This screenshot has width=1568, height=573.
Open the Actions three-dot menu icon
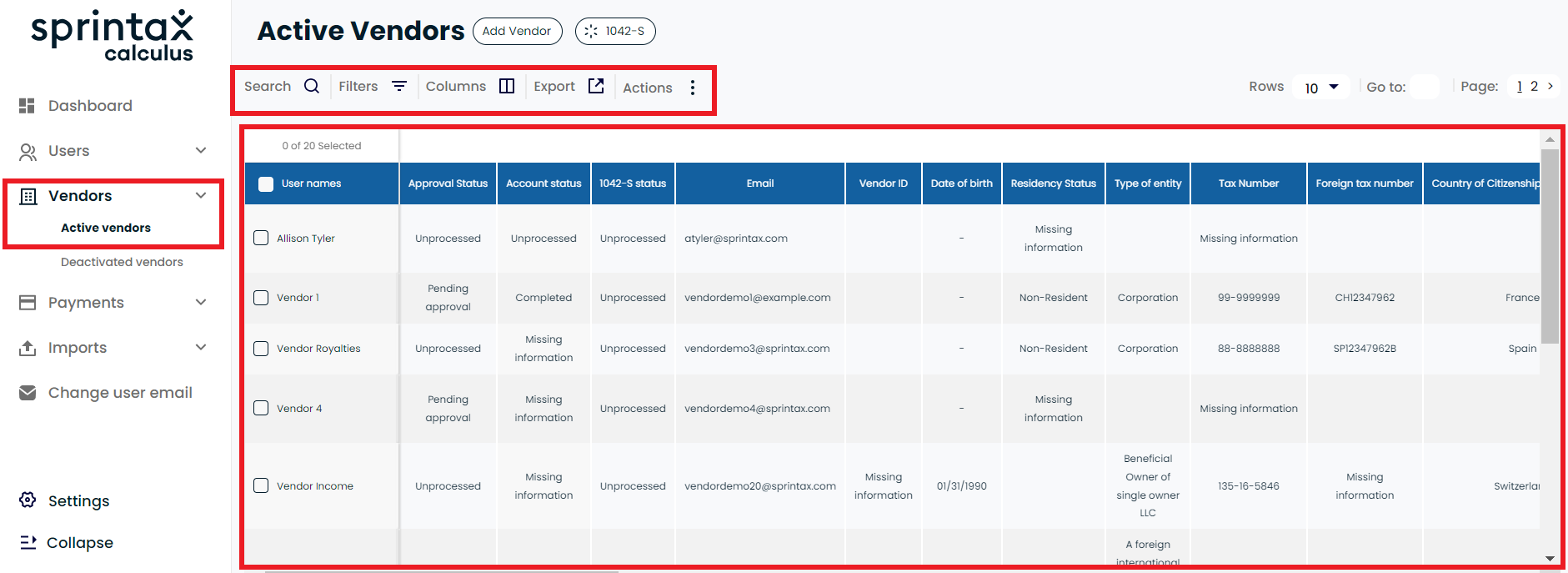[x=693, y=88]
